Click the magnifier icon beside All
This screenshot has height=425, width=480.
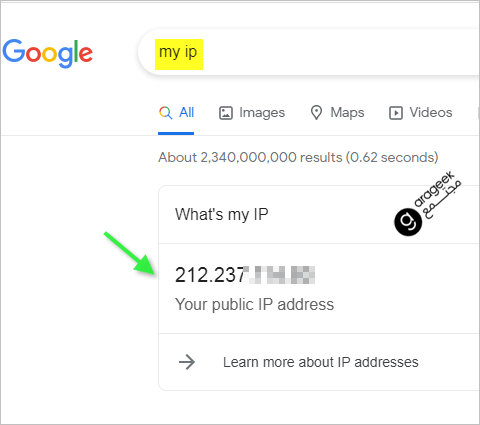pos(165,113)
